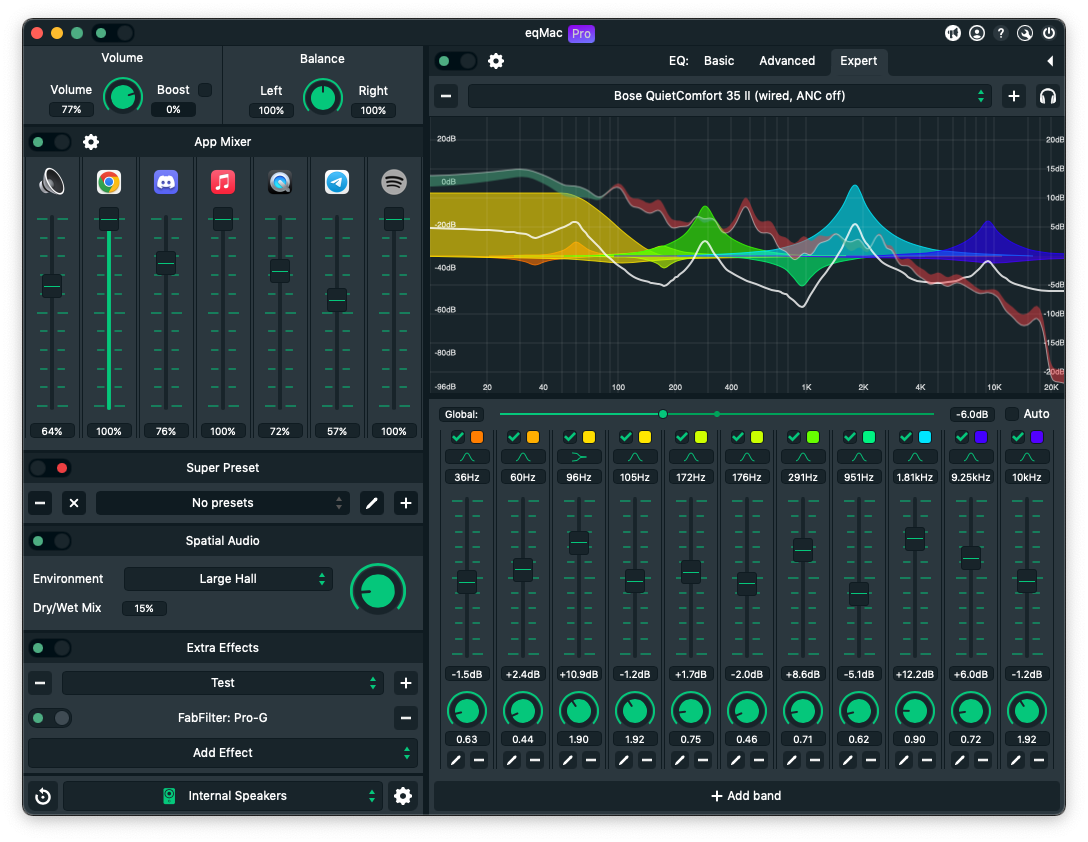Click the announcements megaphone icon

[x=953, y=32]
